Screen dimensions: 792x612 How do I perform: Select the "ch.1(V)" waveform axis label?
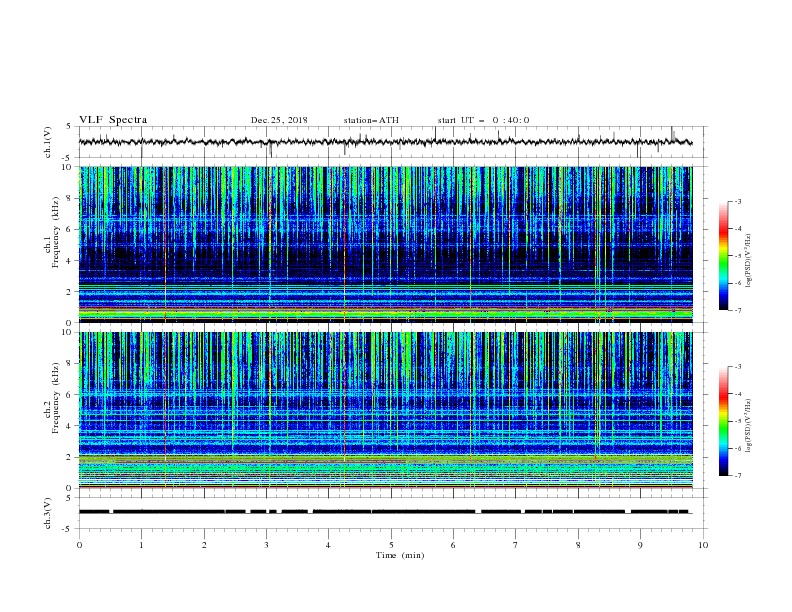[x=48, y=142]
